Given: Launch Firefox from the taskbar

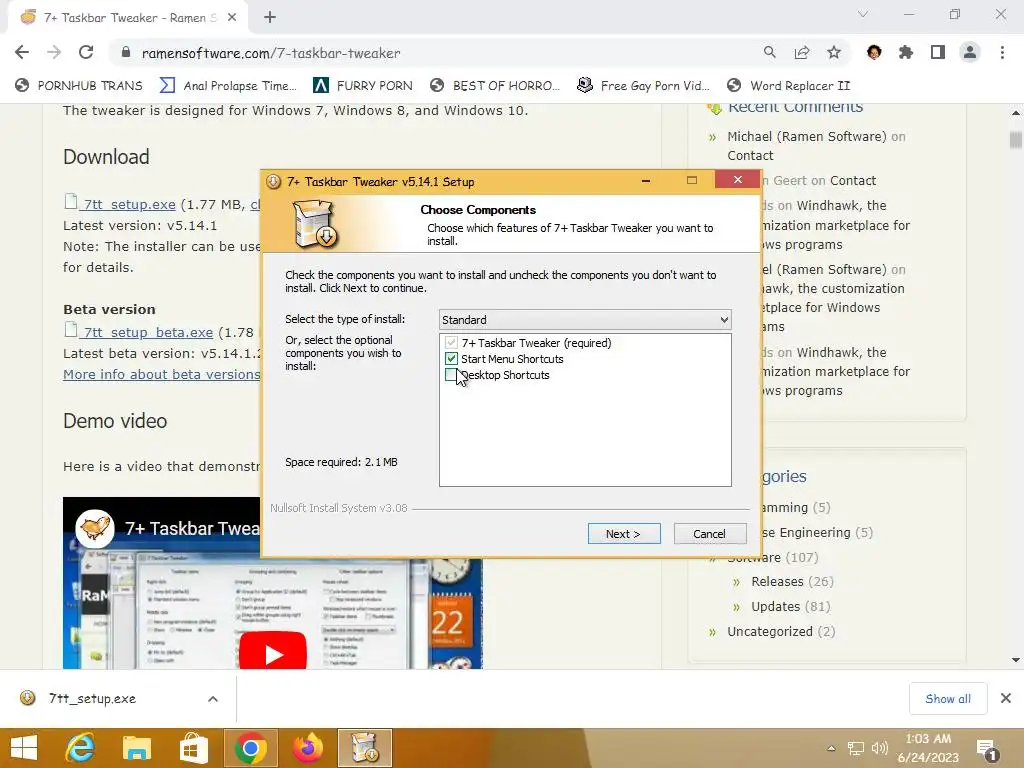Looking at the screenshot, I should pyautogui.click(x=307, y=748).
